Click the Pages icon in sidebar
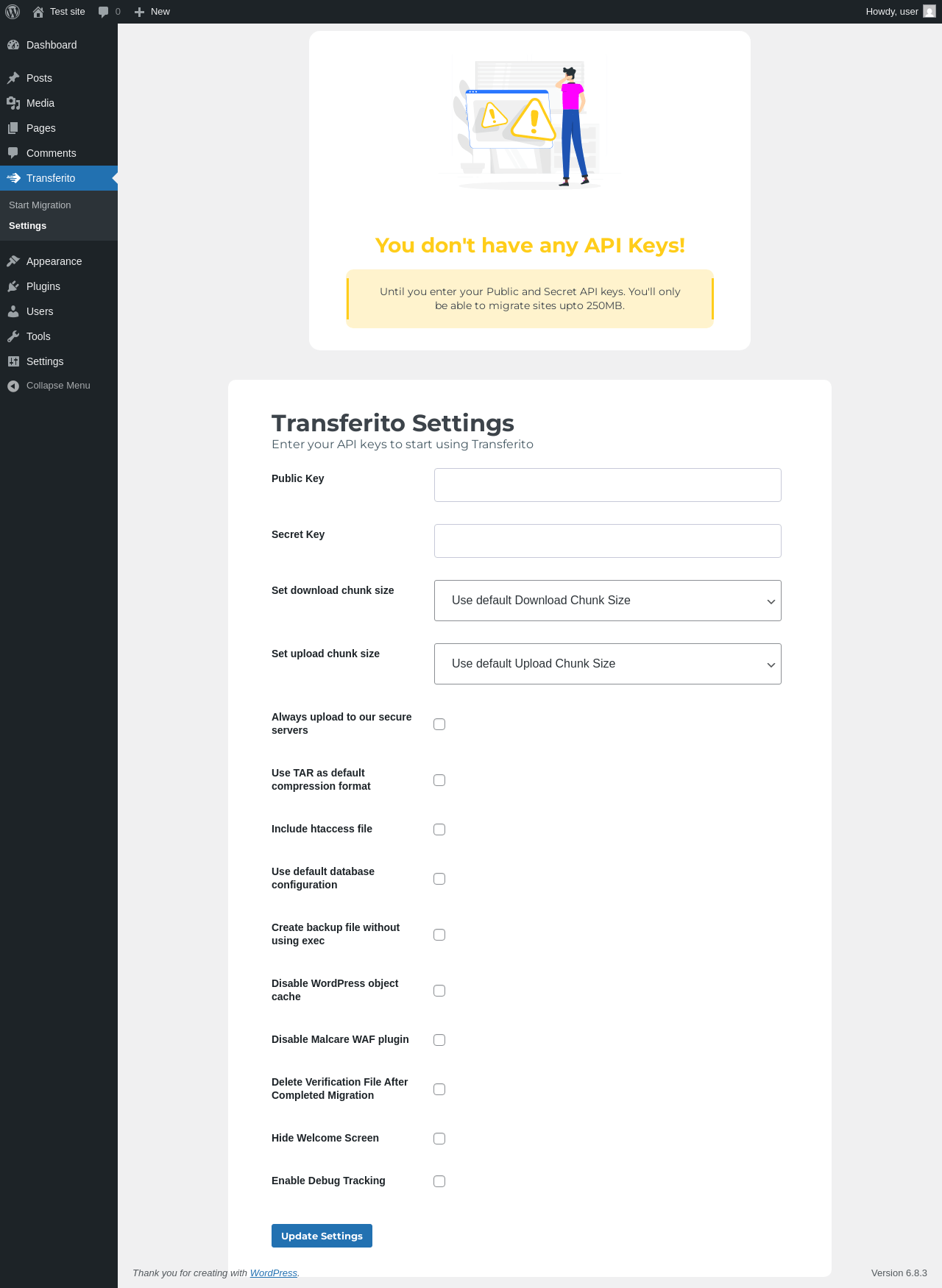Image resolution: width=942 pixels, height=1288 pixels. pyautogui.click(x=13, y=128)
